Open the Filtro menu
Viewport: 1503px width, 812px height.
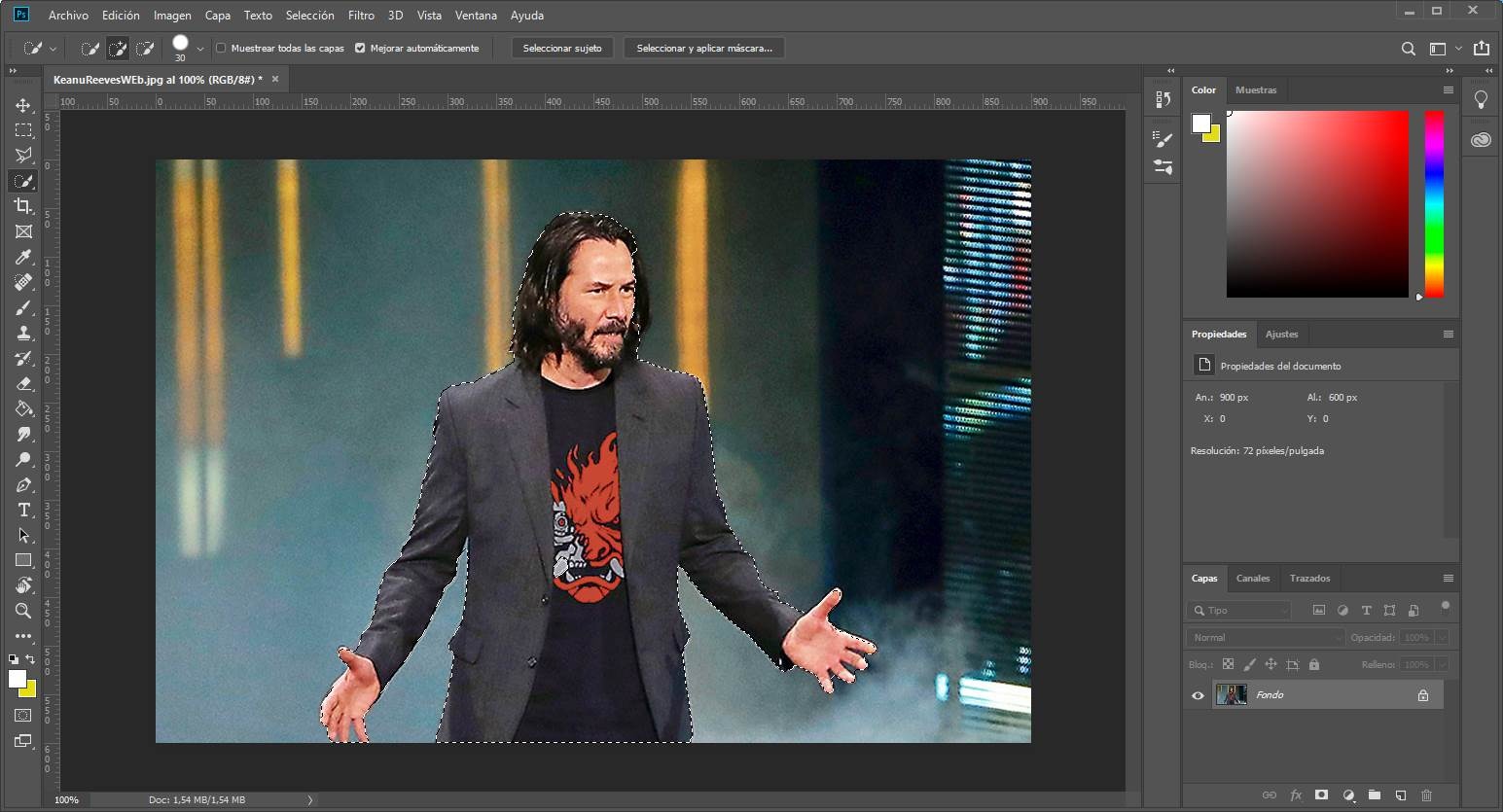(x=361, y=16)
